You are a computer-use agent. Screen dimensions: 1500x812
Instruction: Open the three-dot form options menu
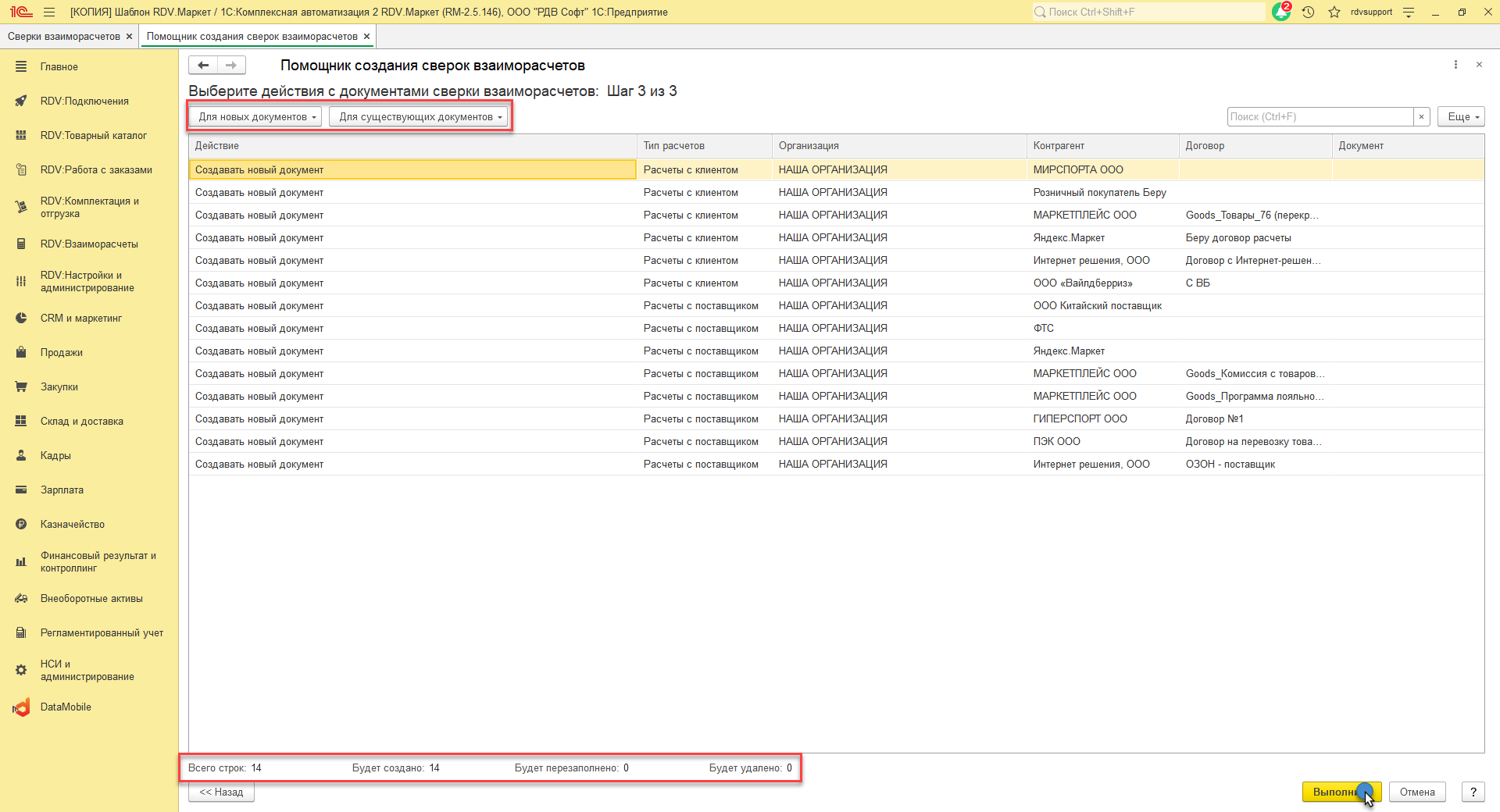tap(1455, 65)
